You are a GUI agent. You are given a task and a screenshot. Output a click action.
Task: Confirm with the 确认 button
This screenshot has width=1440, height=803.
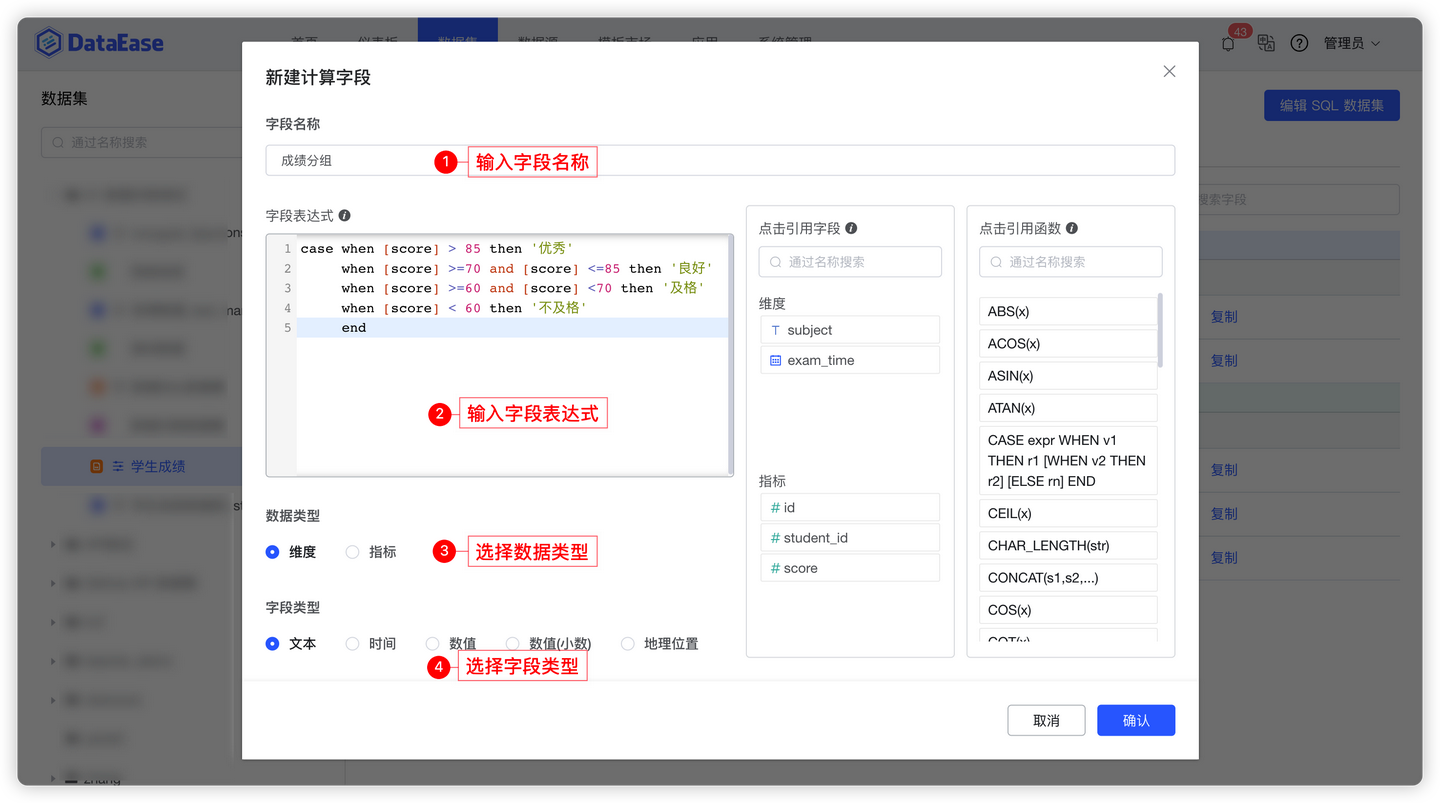(x=1136, y=720)
